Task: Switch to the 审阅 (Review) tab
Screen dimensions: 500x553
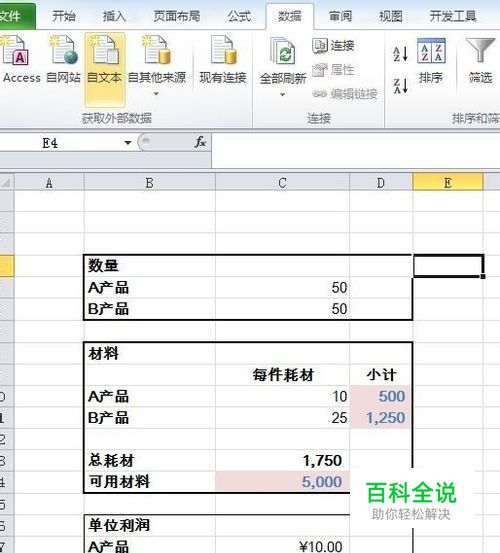Action: 340,16
